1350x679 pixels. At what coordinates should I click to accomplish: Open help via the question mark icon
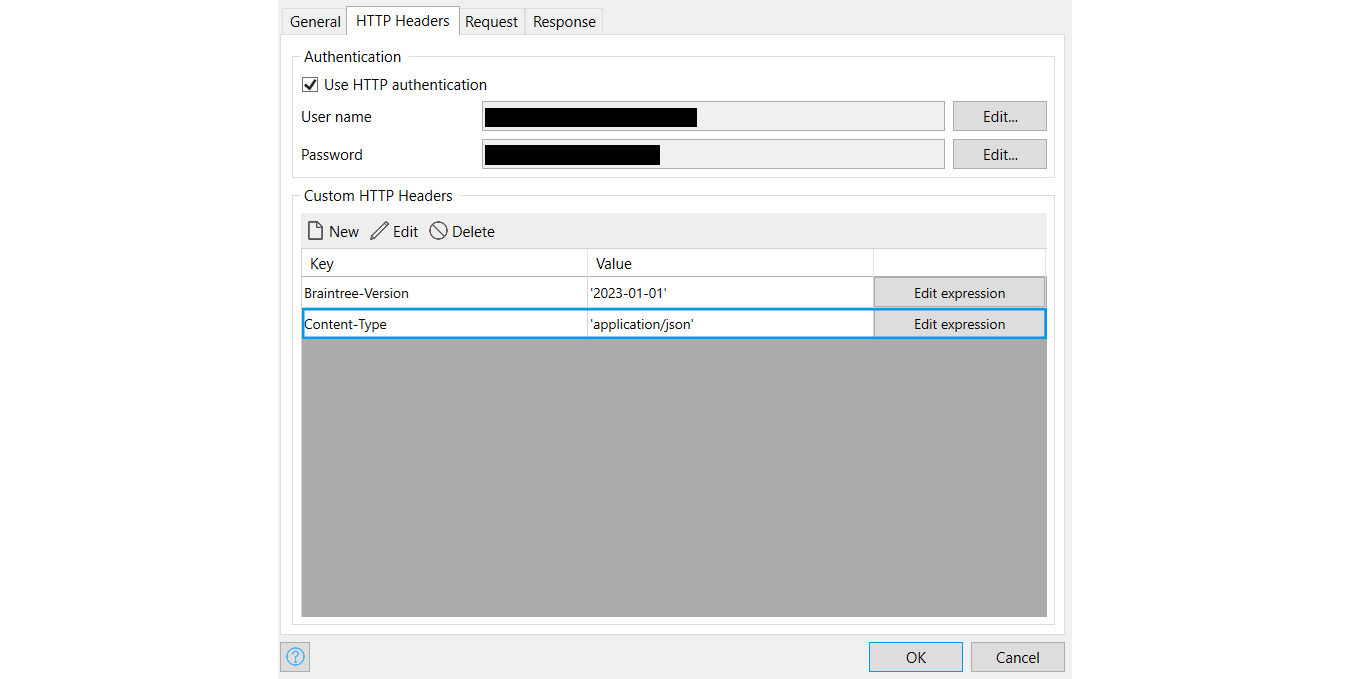(x=294, y=657)
